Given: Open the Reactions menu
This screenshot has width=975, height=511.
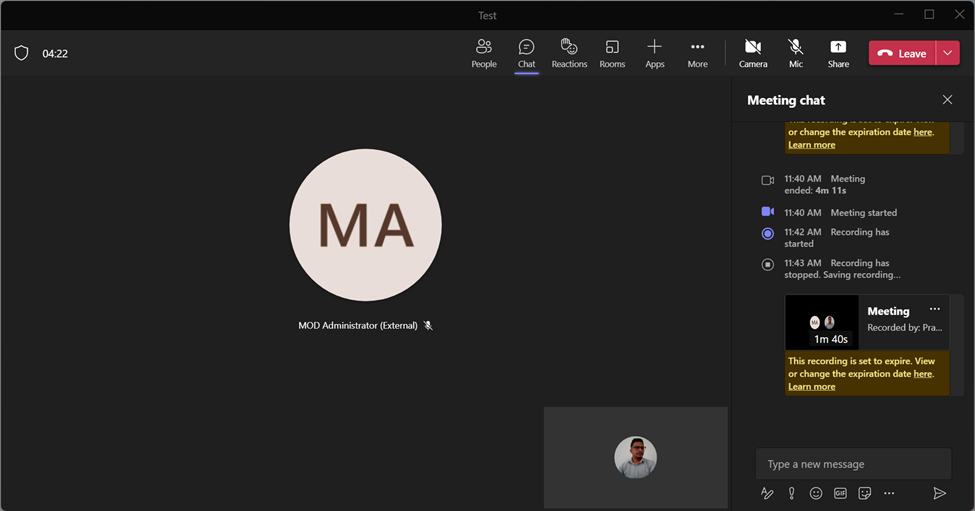Looking at the screenshot, I should pyautogui.click(x=569, y=53).
